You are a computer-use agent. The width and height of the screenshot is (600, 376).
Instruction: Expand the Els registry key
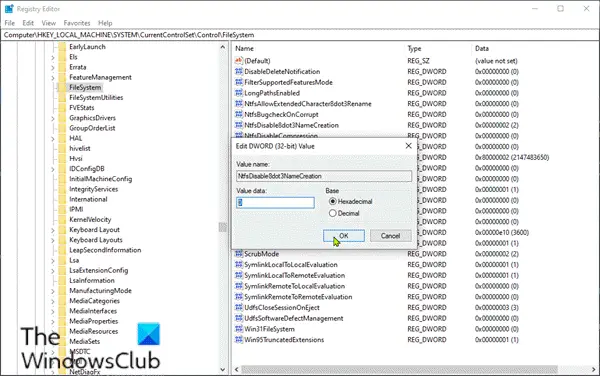coord(53,58)
